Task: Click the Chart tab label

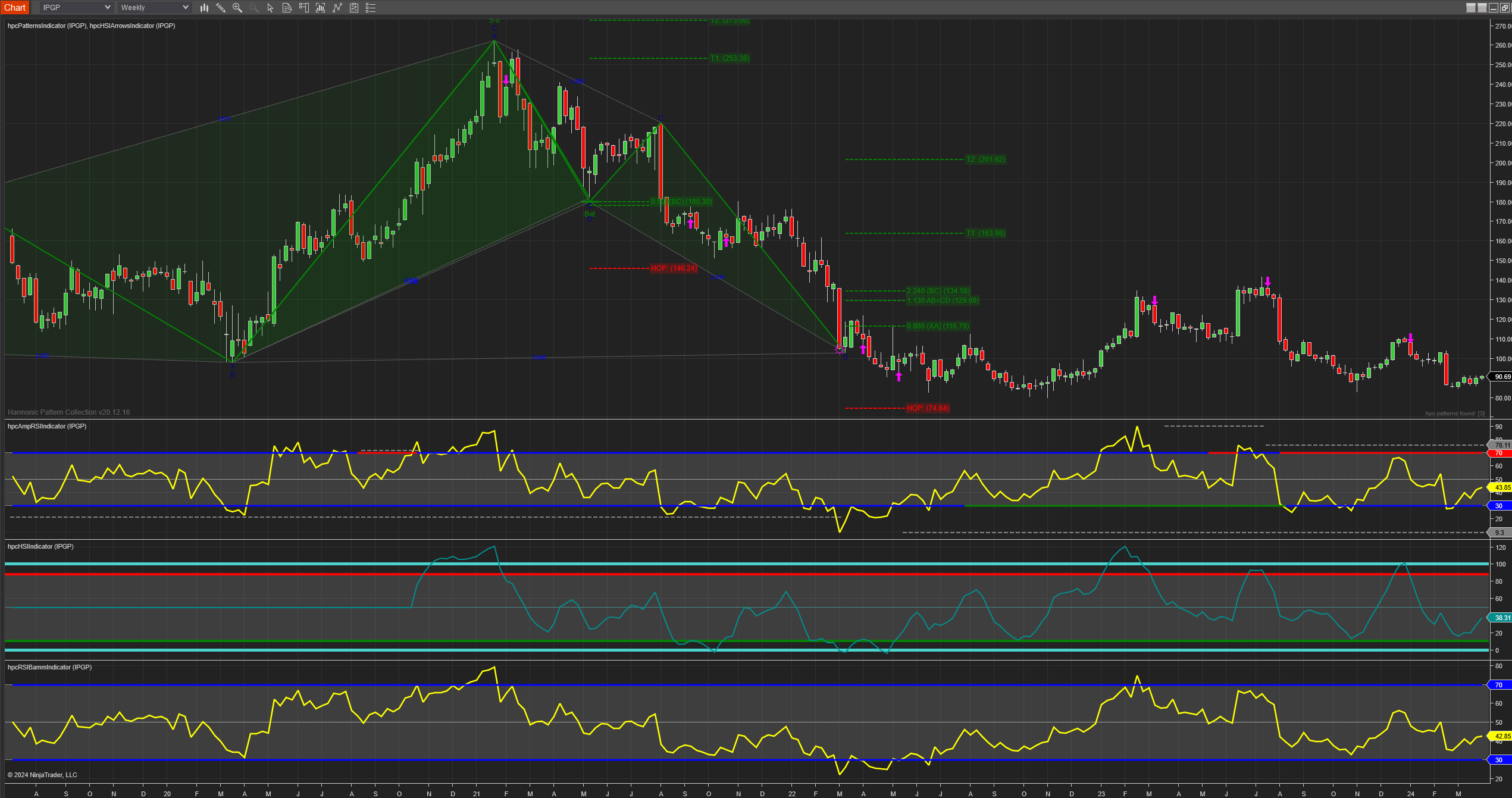Action: pos(15,8)
